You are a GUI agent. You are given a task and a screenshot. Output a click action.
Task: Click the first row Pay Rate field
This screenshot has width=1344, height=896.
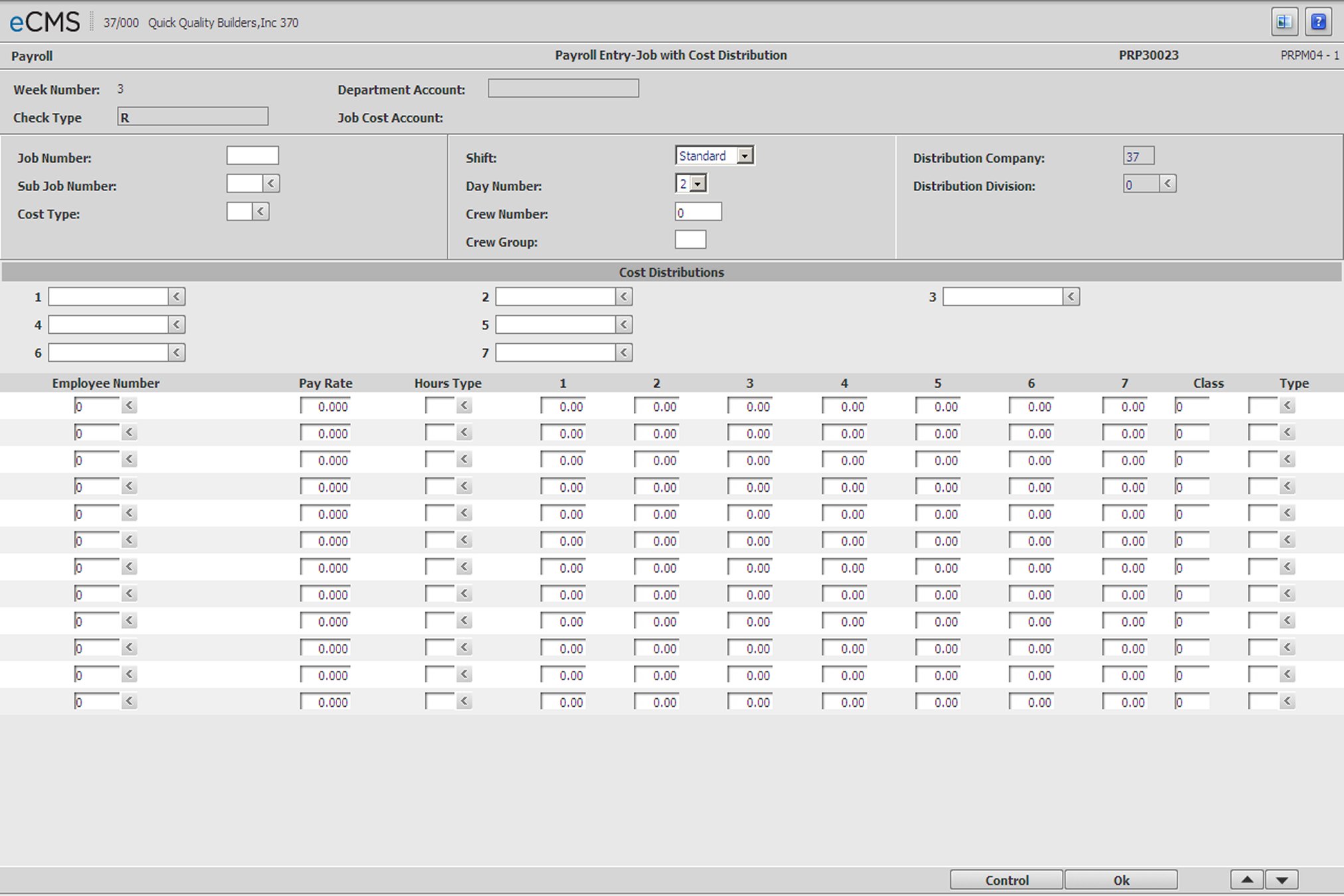tap(325, 406)
